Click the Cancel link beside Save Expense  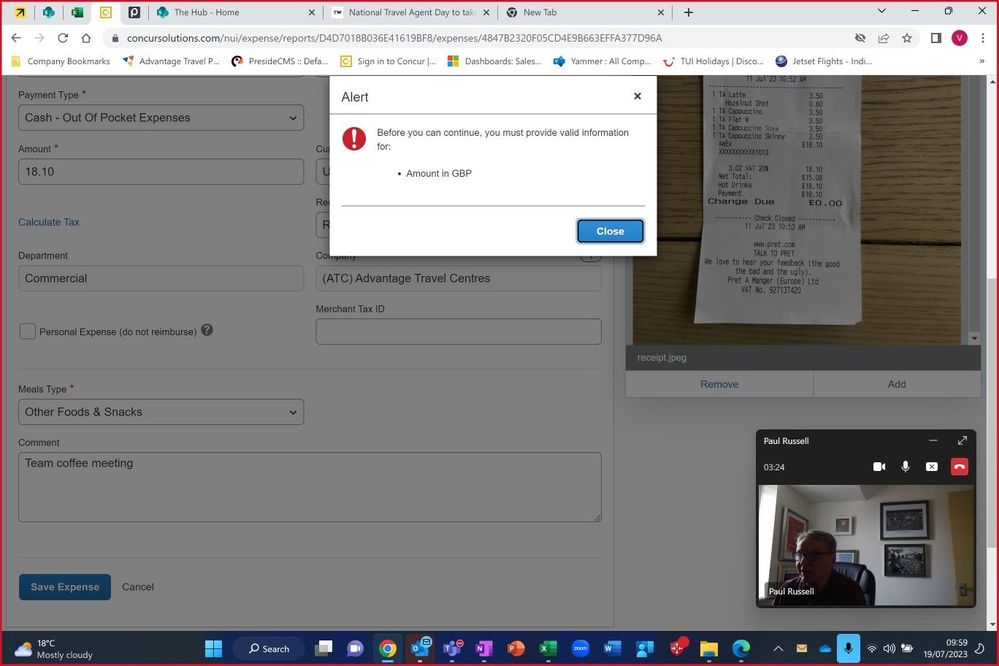(138, 587)
